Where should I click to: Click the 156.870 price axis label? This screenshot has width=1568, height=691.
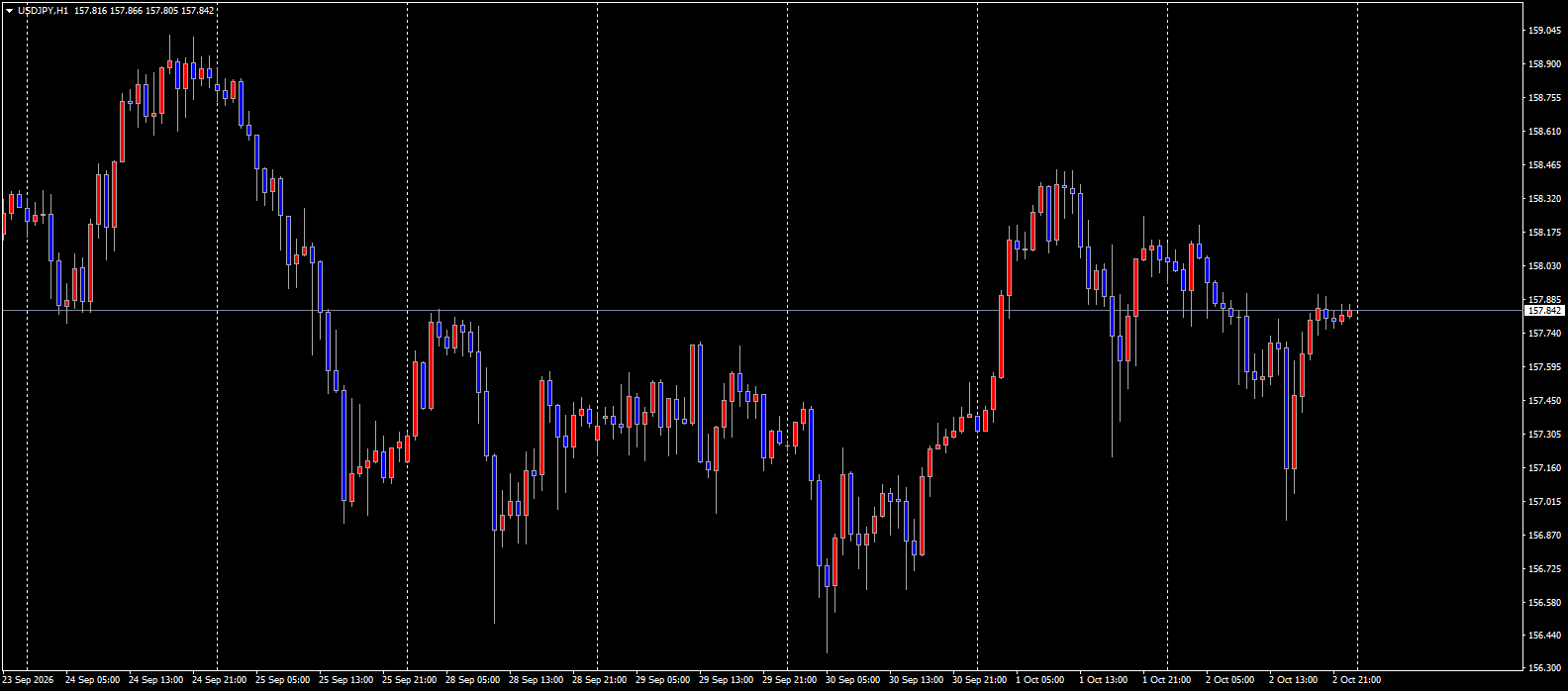pyautogui.click(x=1545, y=536)
